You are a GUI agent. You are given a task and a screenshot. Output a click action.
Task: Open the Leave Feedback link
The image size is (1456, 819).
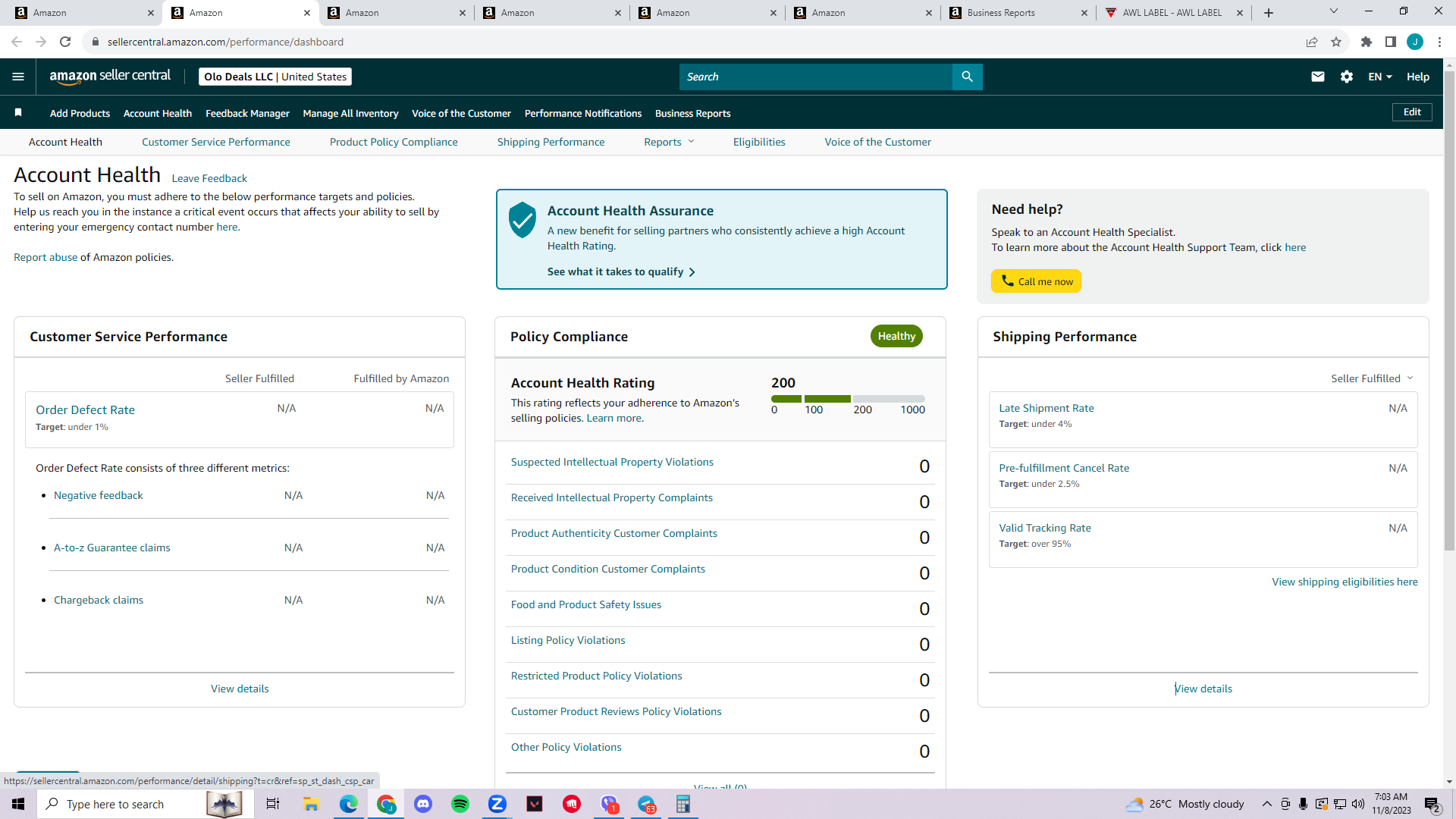tap(209, 178)
